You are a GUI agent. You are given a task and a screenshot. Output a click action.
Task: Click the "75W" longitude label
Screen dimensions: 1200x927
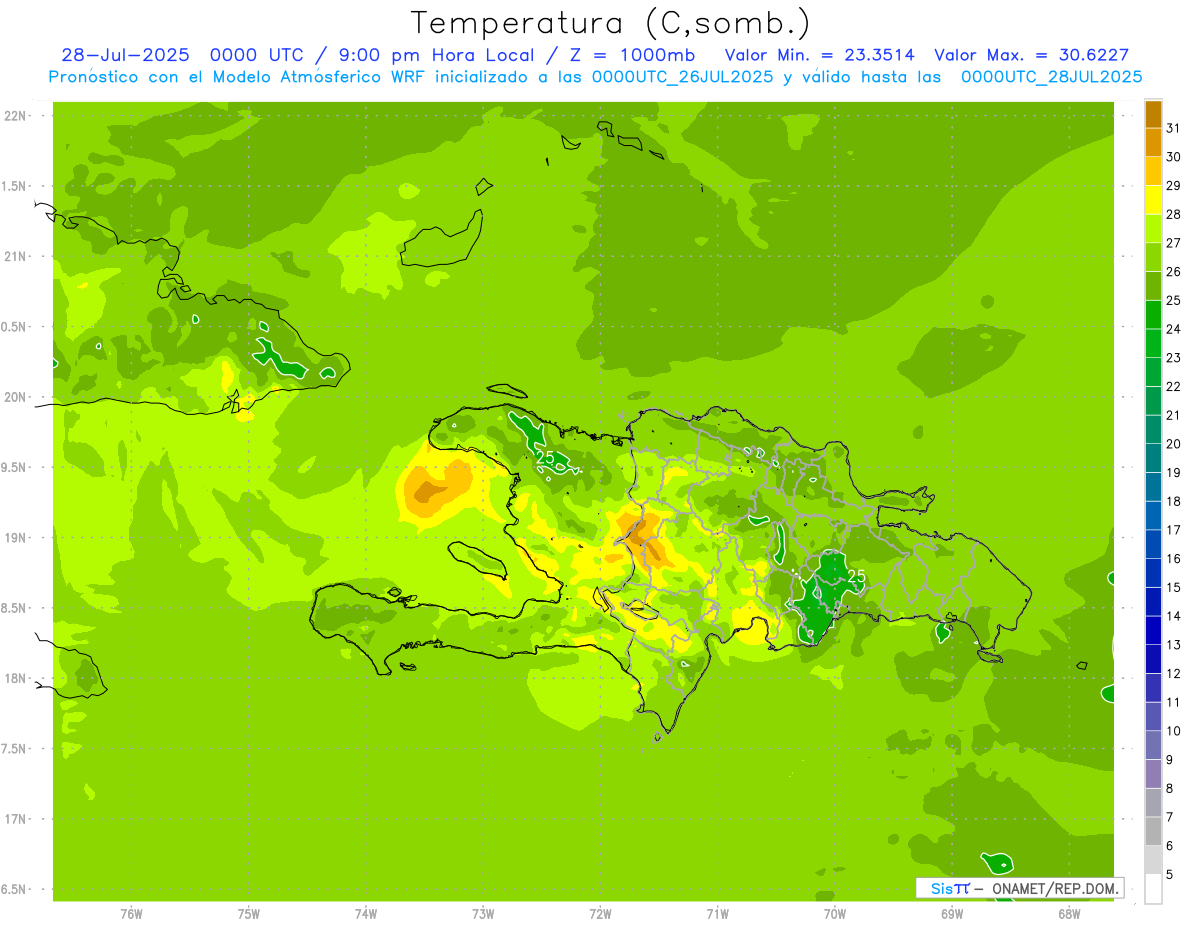(x=248, y=914)
